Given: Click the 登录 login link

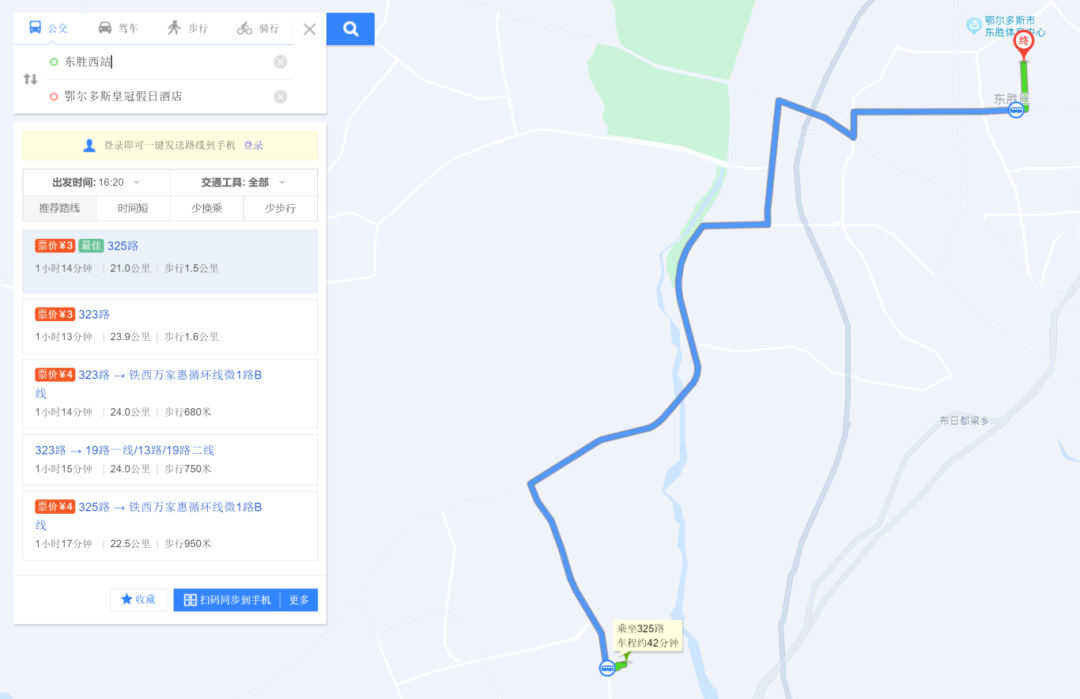Looking at the screenshot, I should [x=253, y=145].
